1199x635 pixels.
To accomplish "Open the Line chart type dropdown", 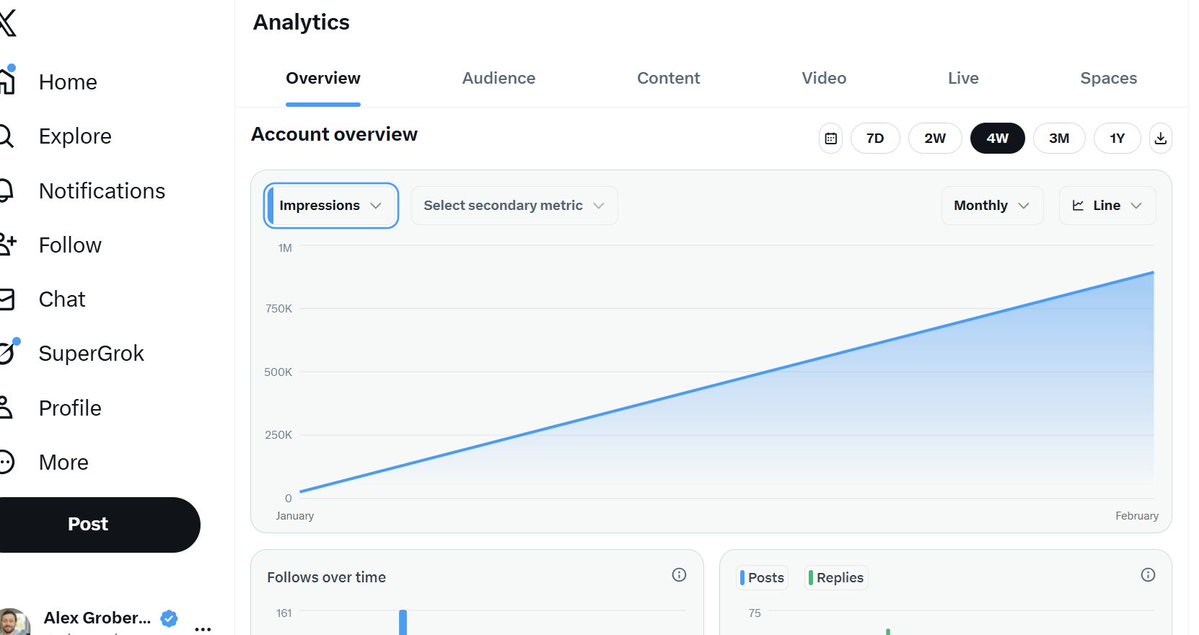I will (1107, 205).
